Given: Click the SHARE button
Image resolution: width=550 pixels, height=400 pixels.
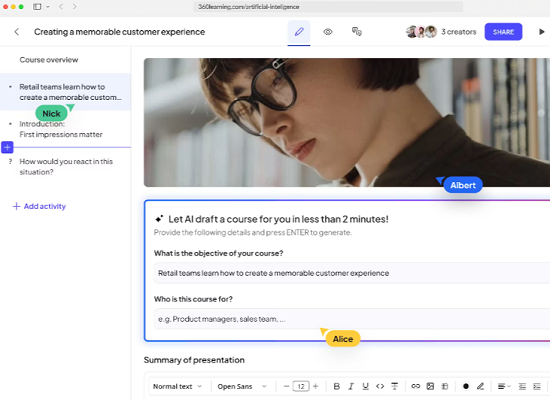Looking at the screenshot, I should coord(503,32).
